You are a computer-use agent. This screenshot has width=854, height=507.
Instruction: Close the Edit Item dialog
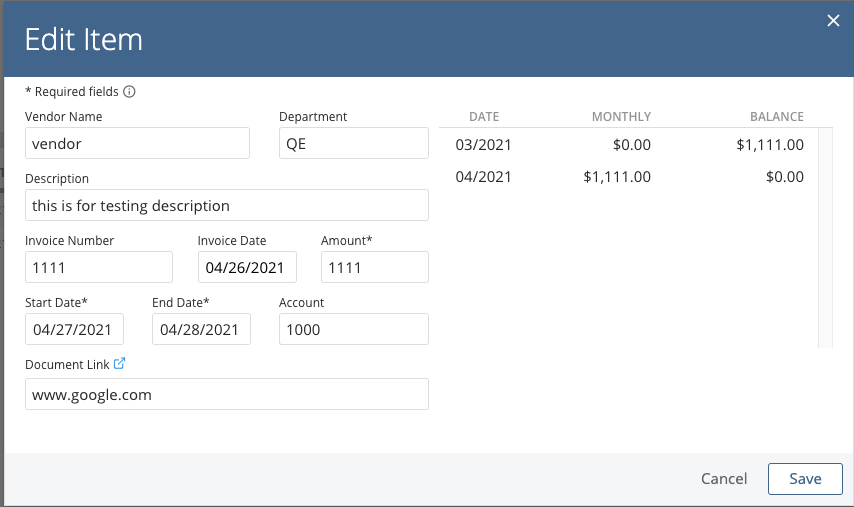coord(832,21)
